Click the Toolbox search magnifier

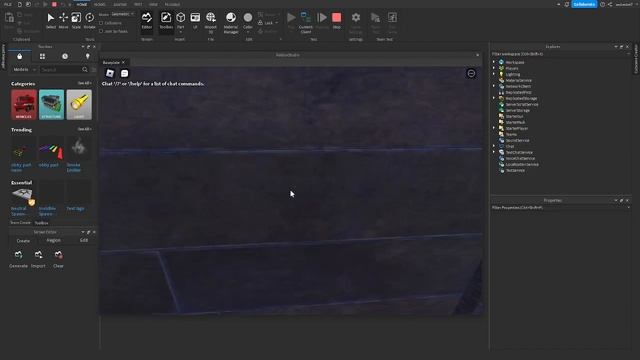(85, 70)
